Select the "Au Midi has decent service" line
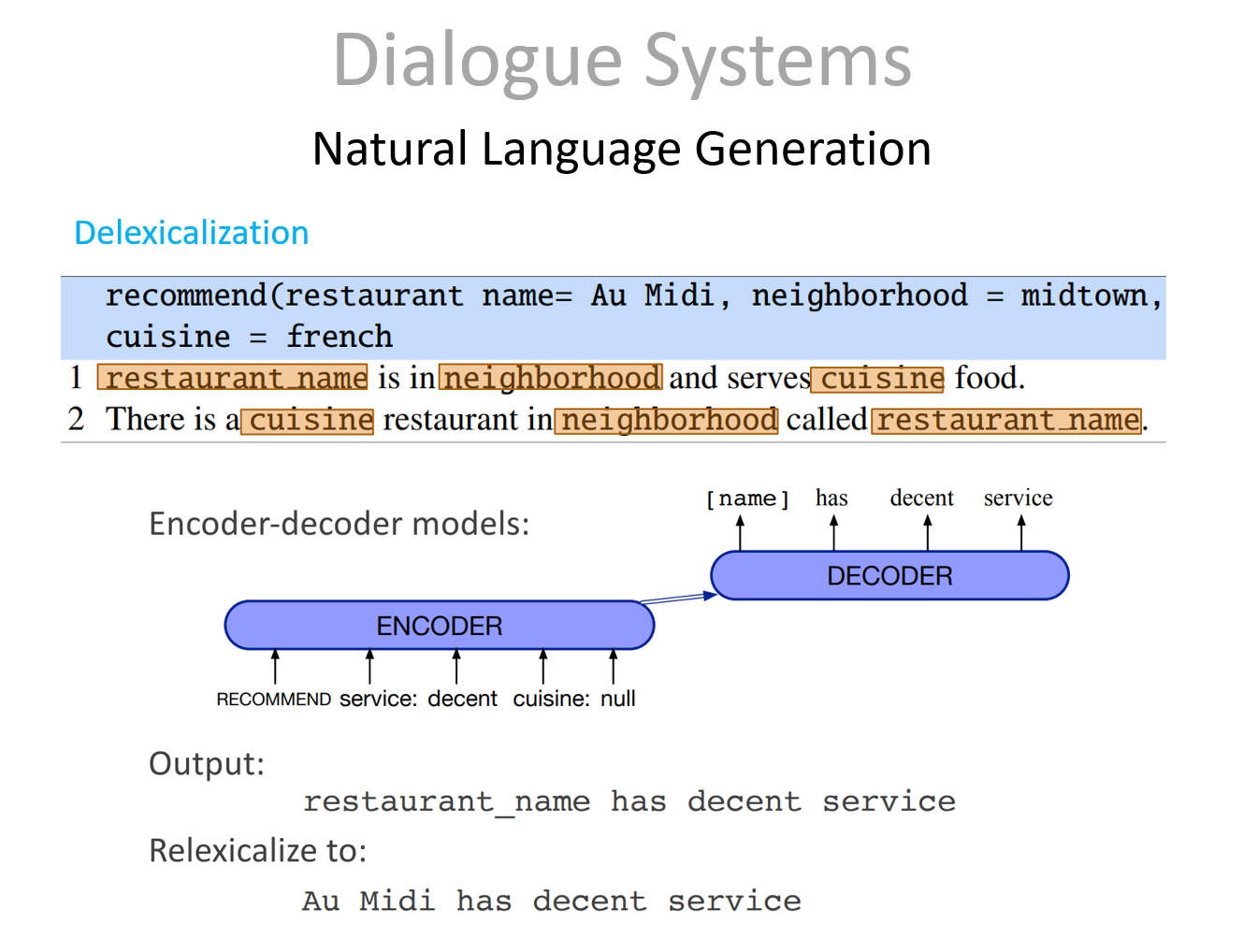 (x=552, y=902)
